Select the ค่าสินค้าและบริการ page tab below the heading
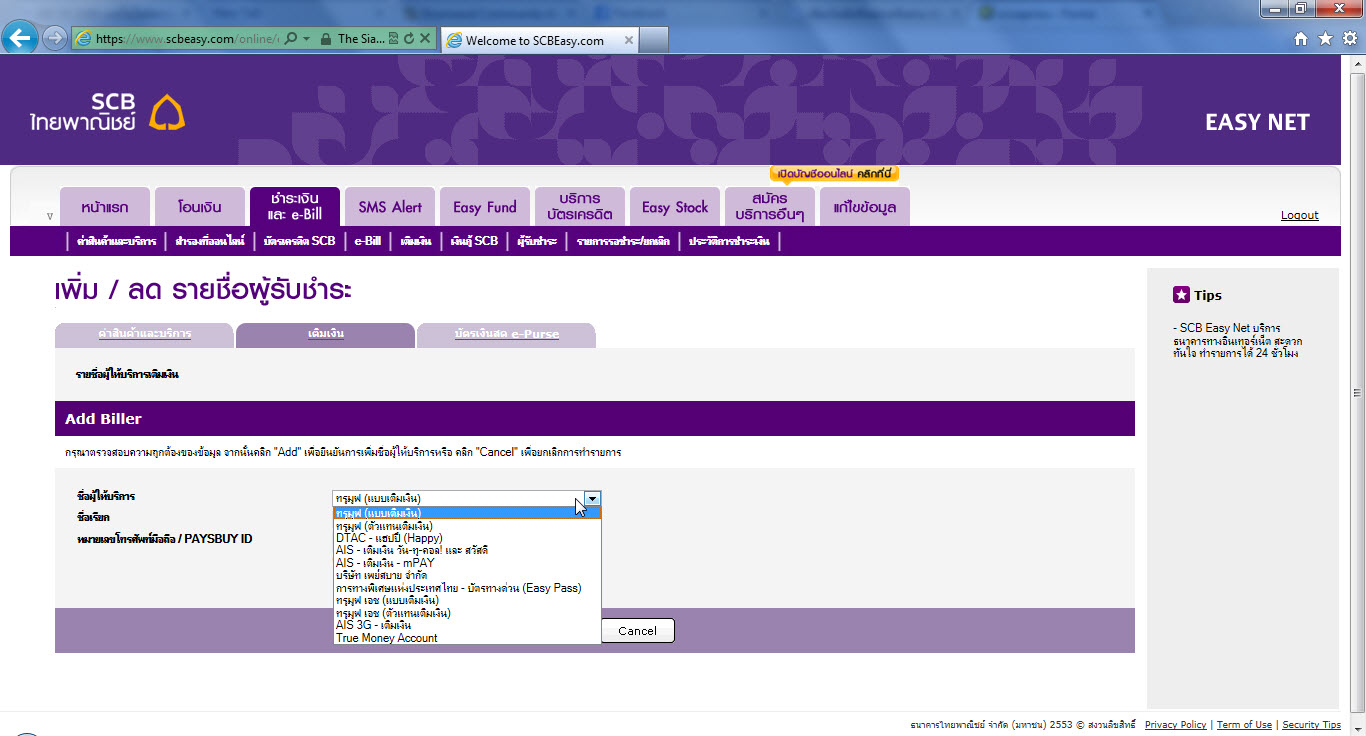Screen dimensions: 1366x736 tap(144, 335)
